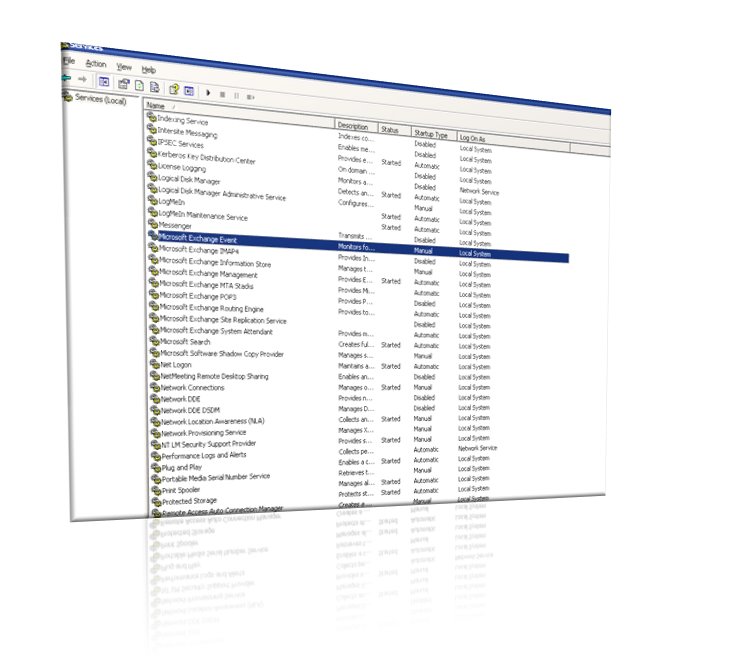The image size is (732, 661).
Task: Toggle the Show/Hide Console Tree toolbar icon
Action: pos(104,82)
